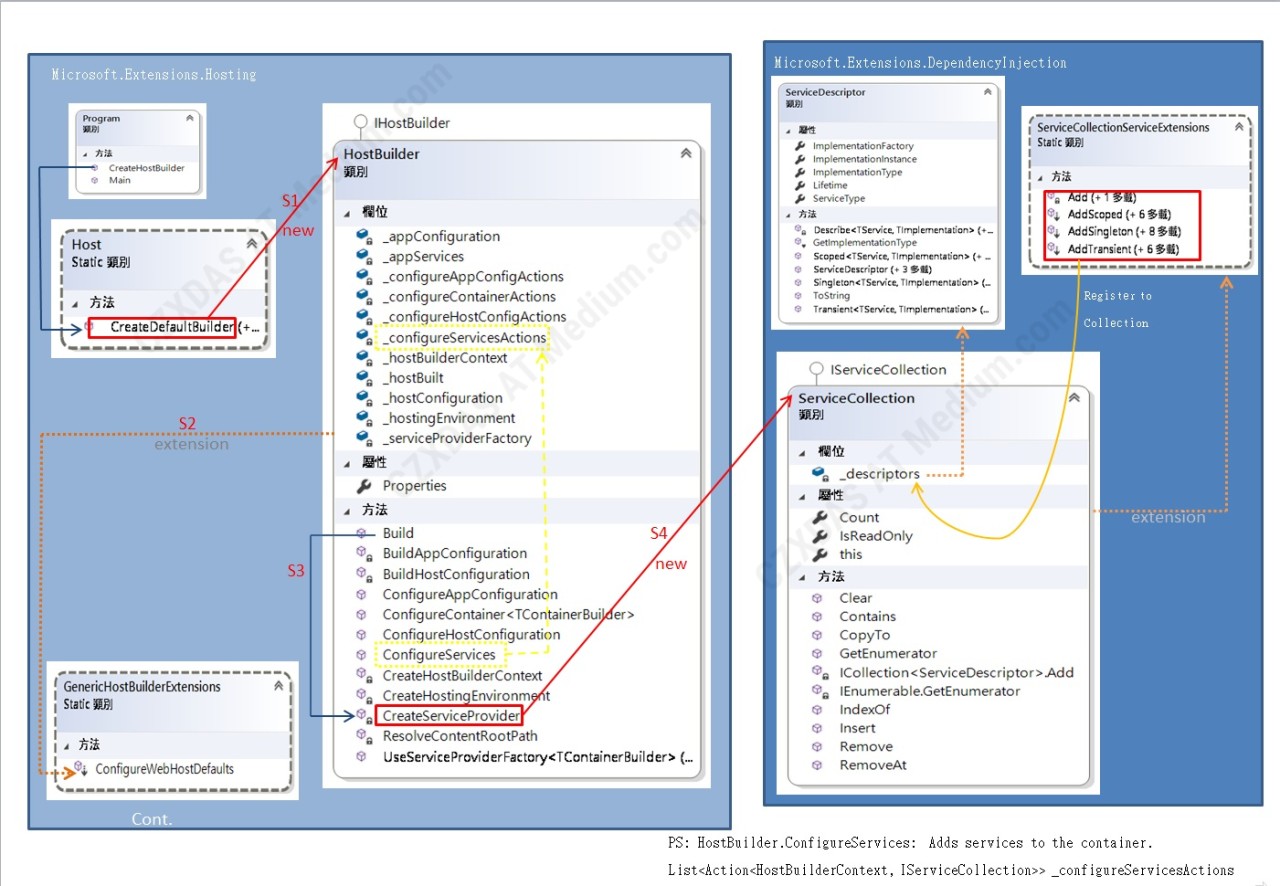The width and height of the screenshot is (1280, 886).
Task: Select the ConfigureServices method
Action: pos(439,655)
